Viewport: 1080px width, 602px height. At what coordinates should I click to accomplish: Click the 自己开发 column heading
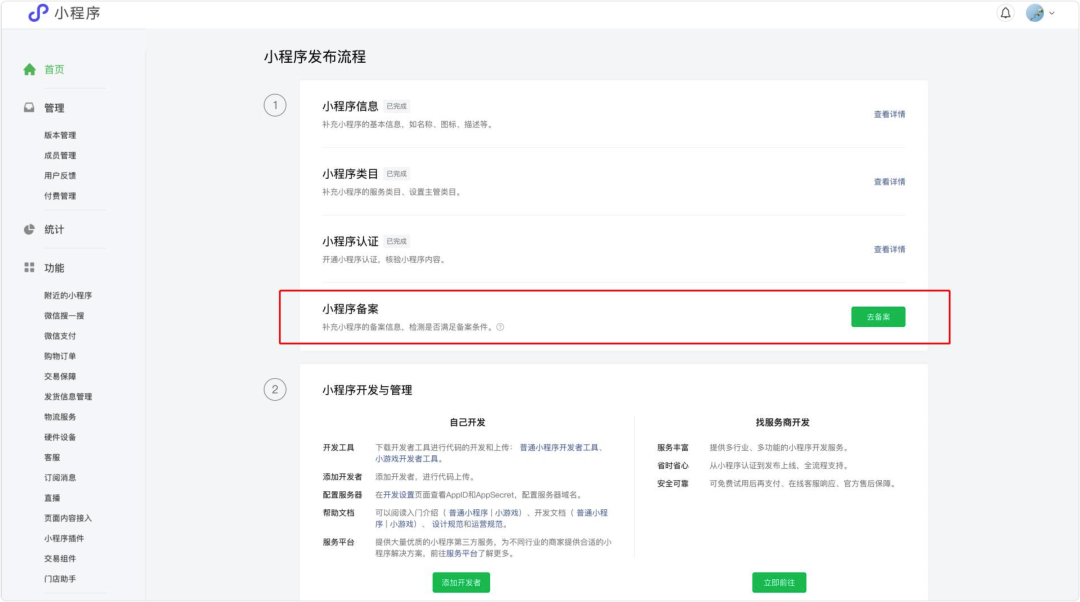[x=468, y=422]
